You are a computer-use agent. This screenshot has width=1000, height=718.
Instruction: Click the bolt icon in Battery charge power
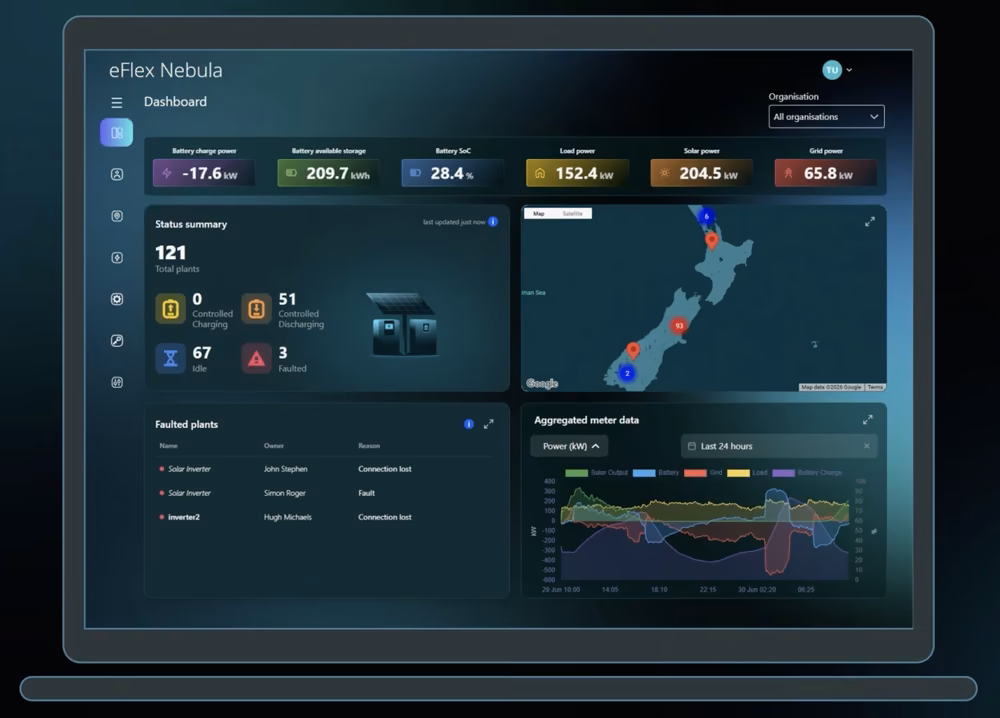click(x=166, y=173)
